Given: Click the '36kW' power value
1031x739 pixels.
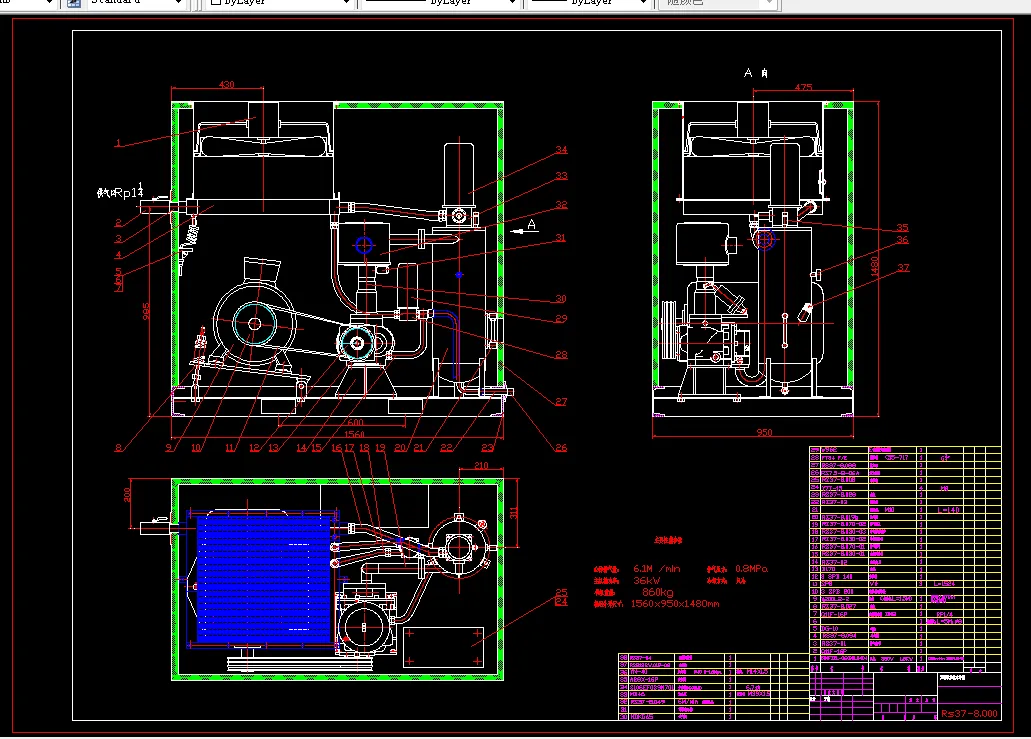Looking at the screenshot, I should (646, 581).
